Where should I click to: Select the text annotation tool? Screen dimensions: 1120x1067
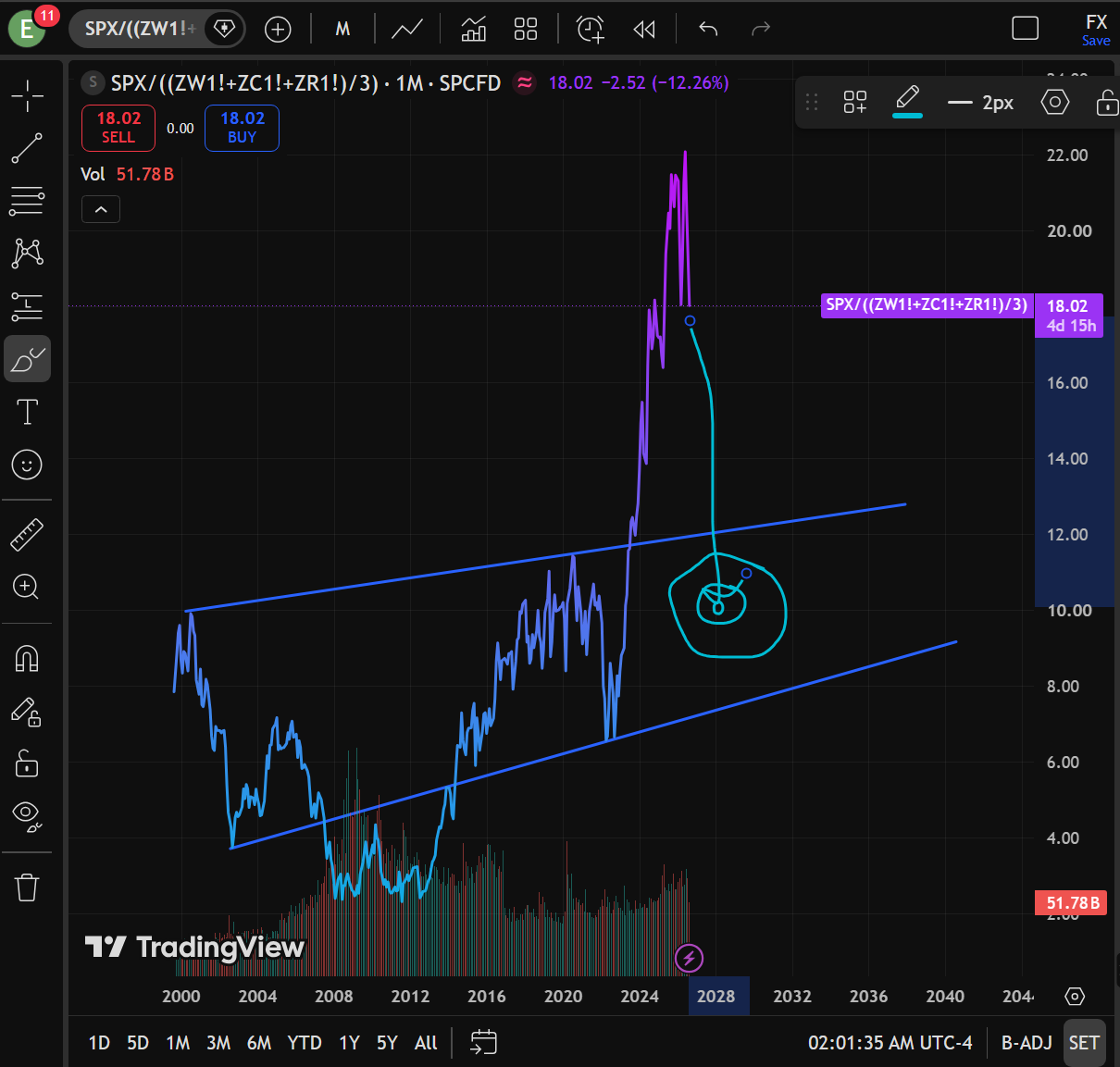point(28,412)
